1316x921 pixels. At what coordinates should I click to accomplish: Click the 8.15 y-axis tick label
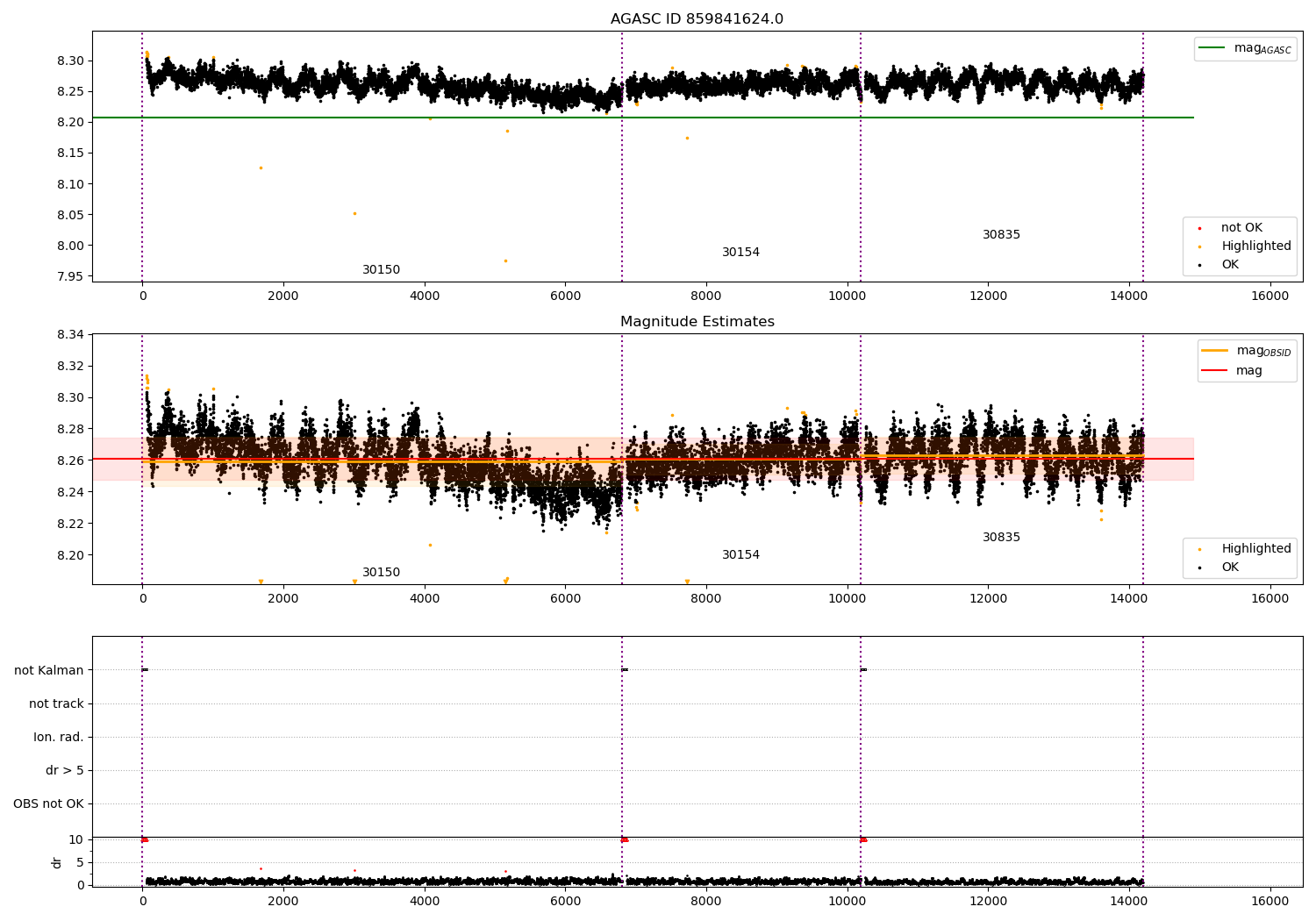[x=70, y=153]
